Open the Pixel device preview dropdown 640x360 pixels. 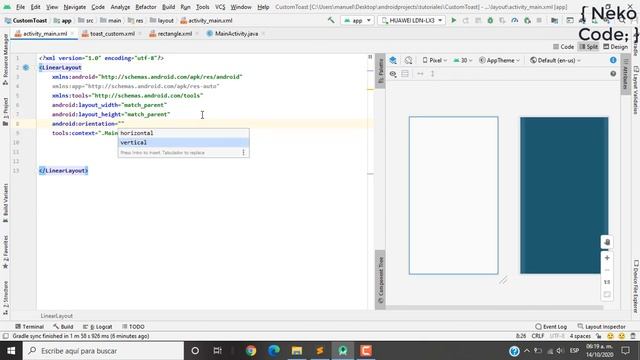pos(435,60)
